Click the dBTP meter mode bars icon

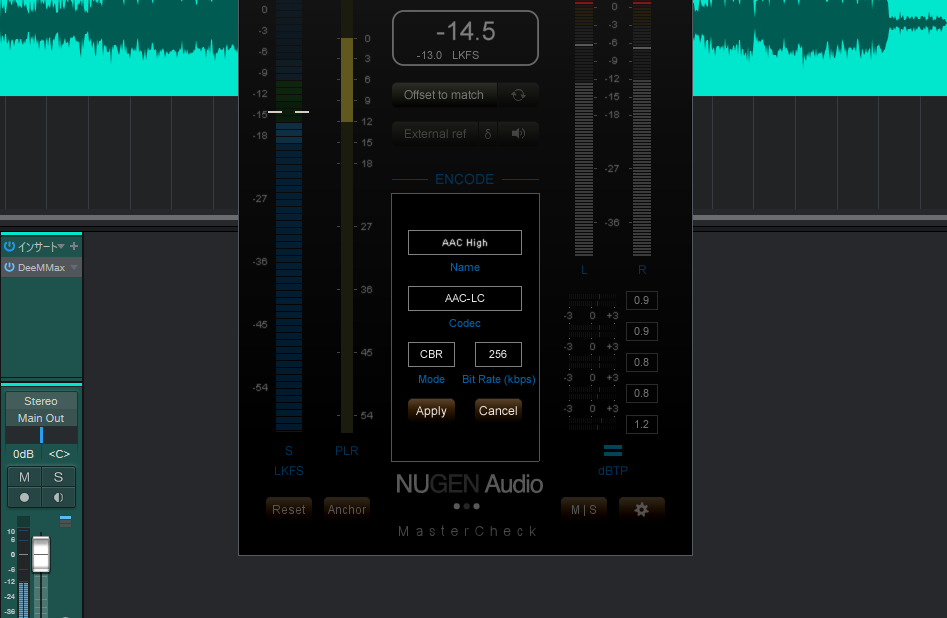tap(612, 450)
